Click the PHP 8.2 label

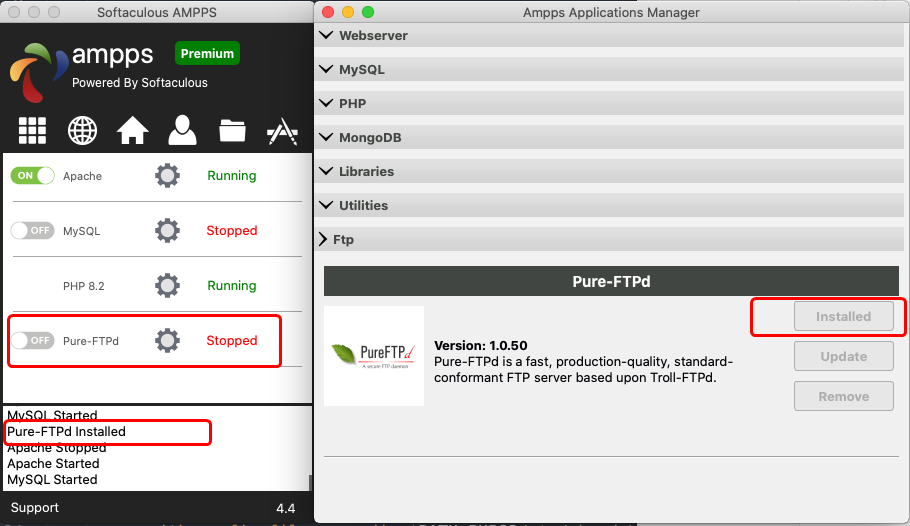84,286
